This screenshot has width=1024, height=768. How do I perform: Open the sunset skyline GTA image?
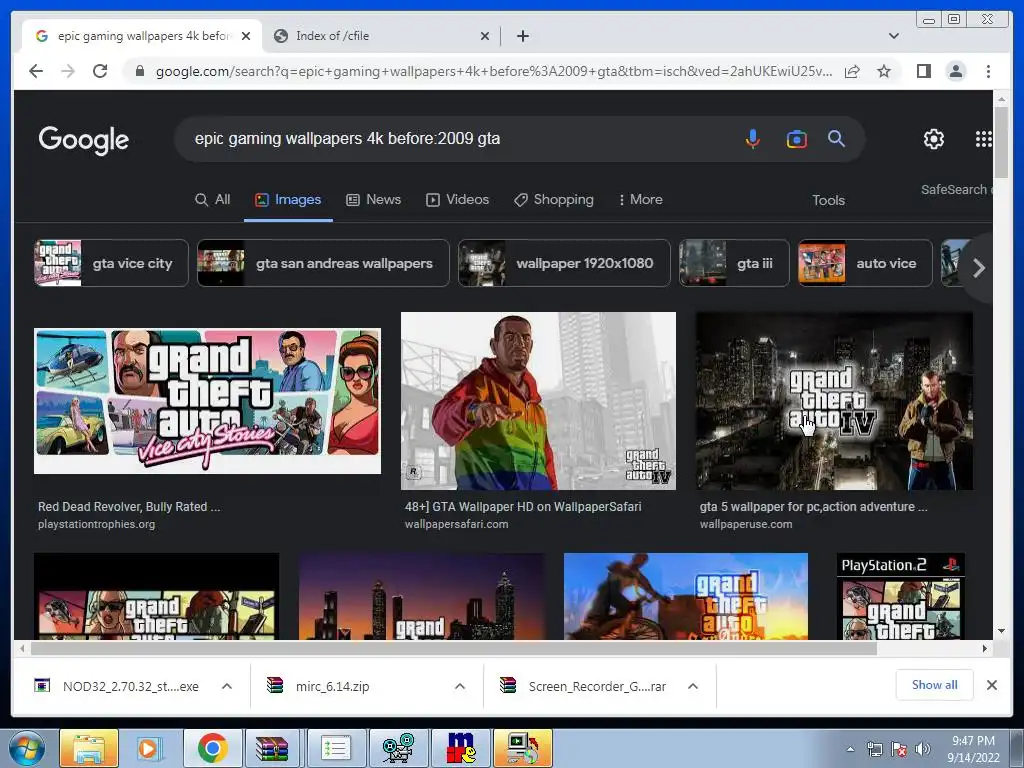(x=422, y=596)
